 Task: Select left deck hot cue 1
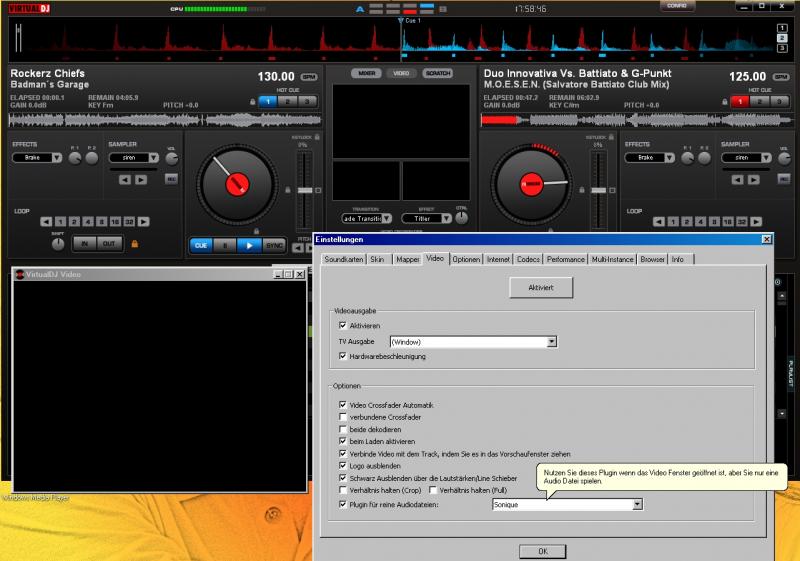tap(268, 101)
